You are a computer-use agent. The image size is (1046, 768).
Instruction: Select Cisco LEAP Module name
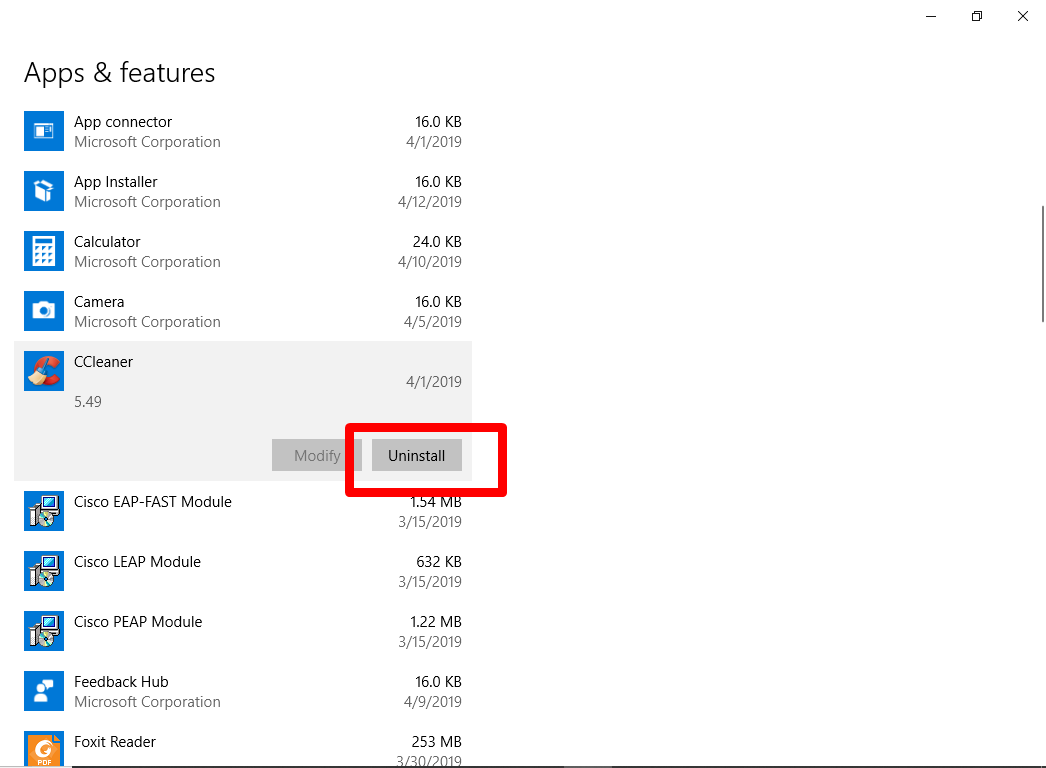[x=137, y=562]
